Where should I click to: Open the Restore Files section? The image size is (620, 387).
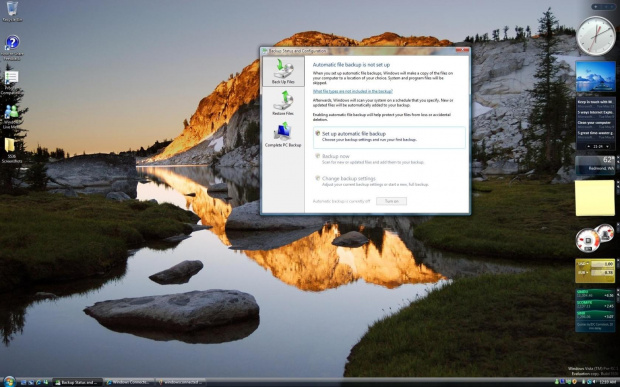coord(283,103)
